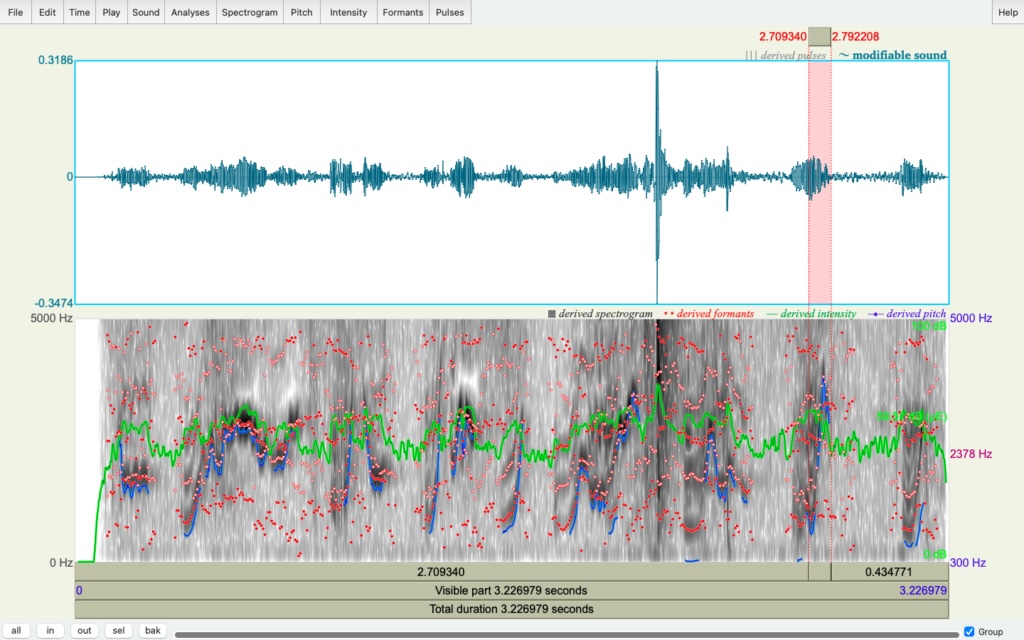Open the Spectrogram menu
This screenshot has width=1024, height=640.
click(x=249, y=12)
